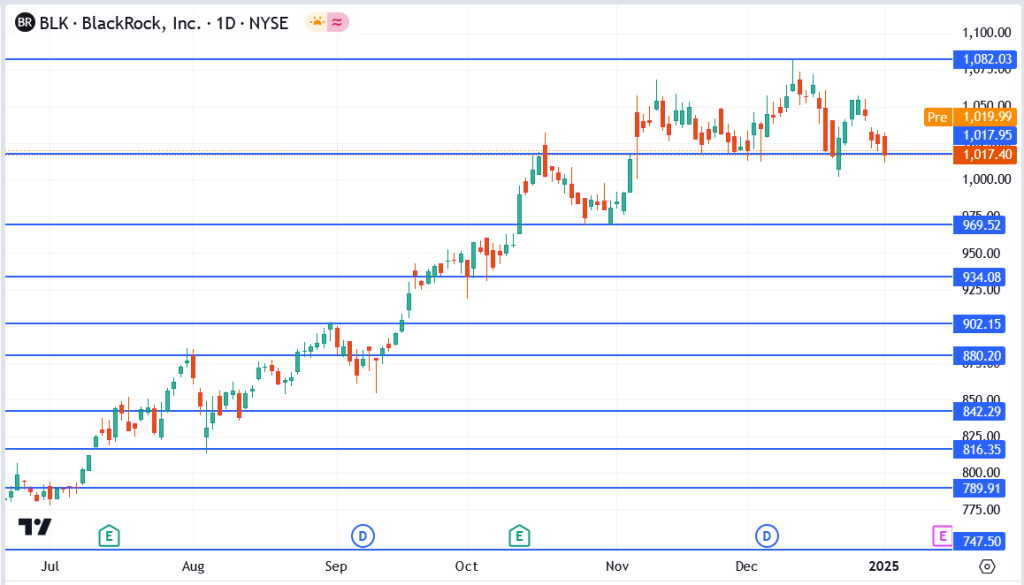Select the 969.52 horizontal line label
Image resolution: width=1024 pixels, height=585 pixels.
tap(983, 225)
